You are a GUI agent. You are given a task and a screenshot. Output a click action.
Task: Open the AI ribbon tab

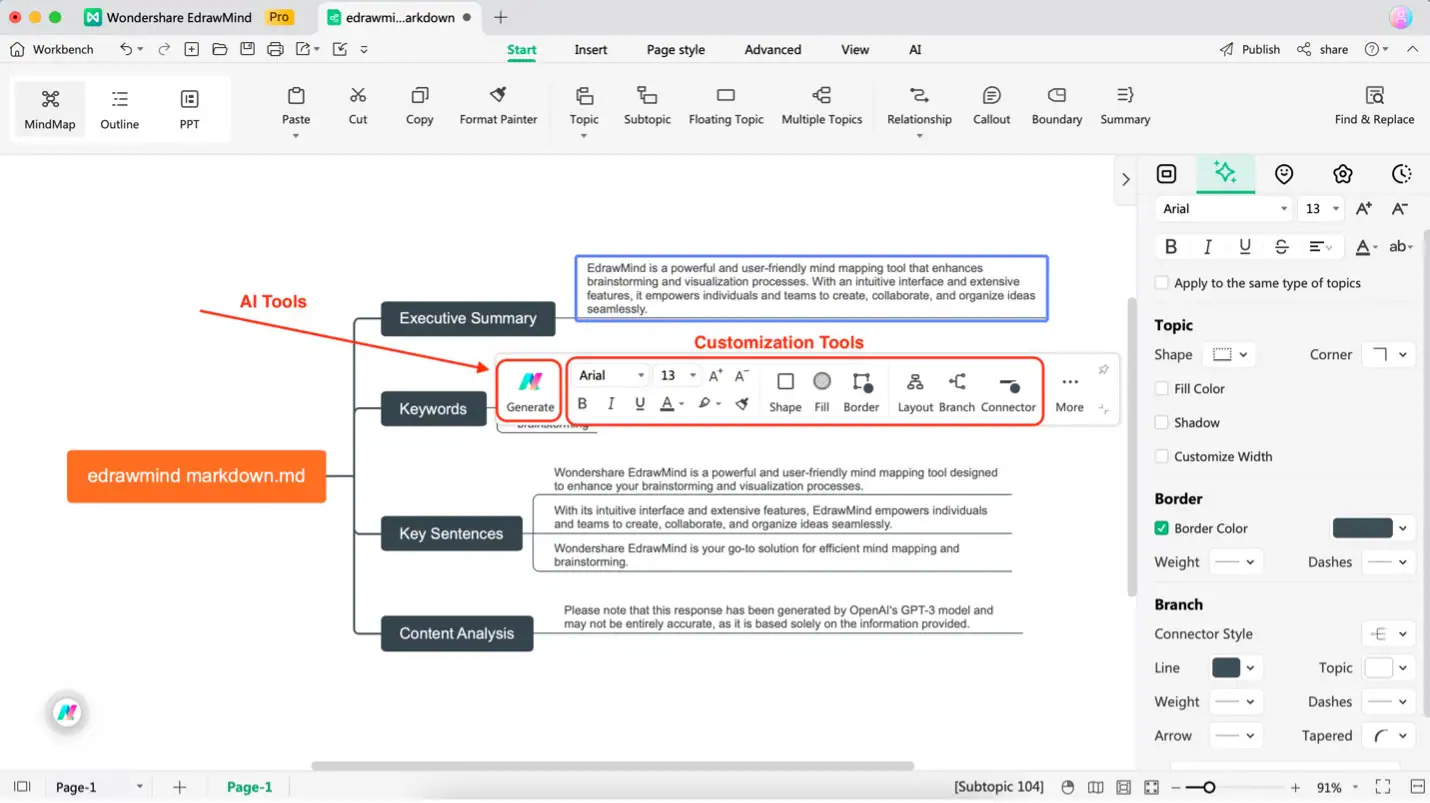(915, 49)
